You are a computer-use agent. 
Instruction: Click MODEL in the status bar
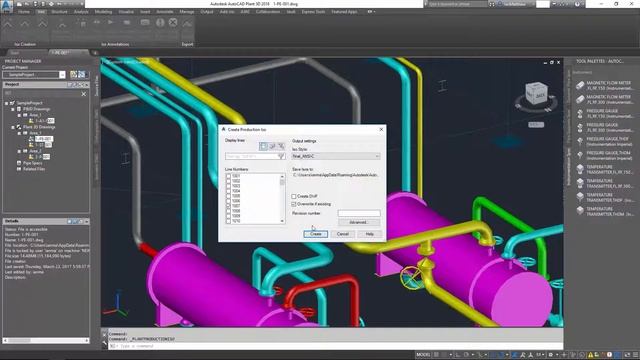423,355
